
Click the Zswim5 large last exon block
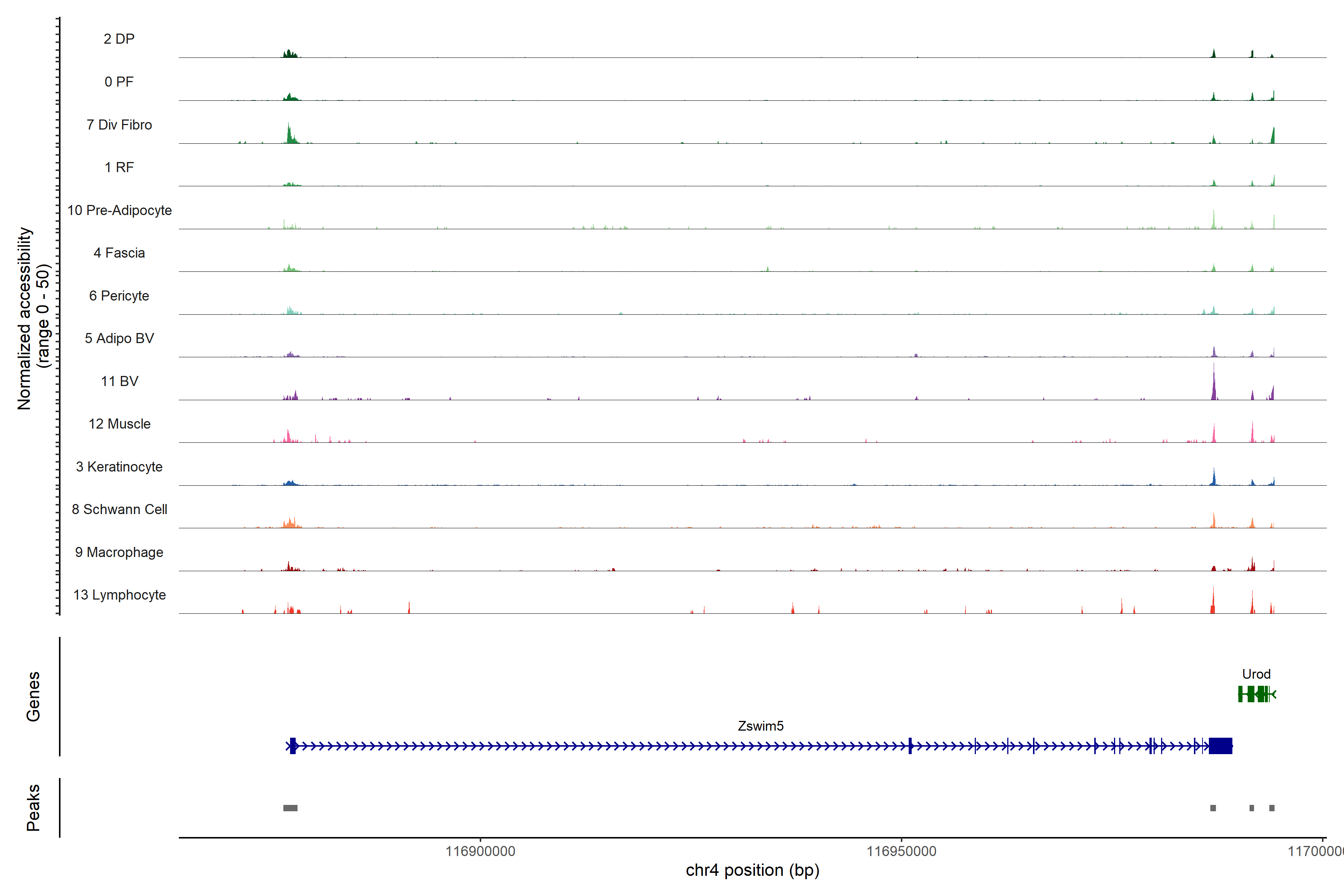[1220, 746]
